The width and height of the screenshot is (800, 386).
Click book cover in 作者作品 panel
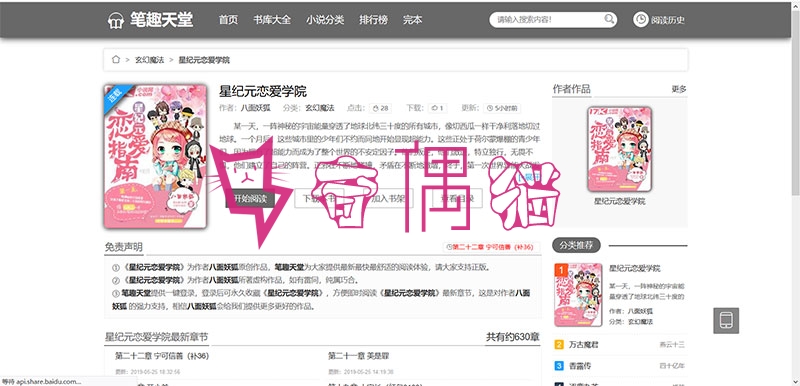(x=619, y=149)
